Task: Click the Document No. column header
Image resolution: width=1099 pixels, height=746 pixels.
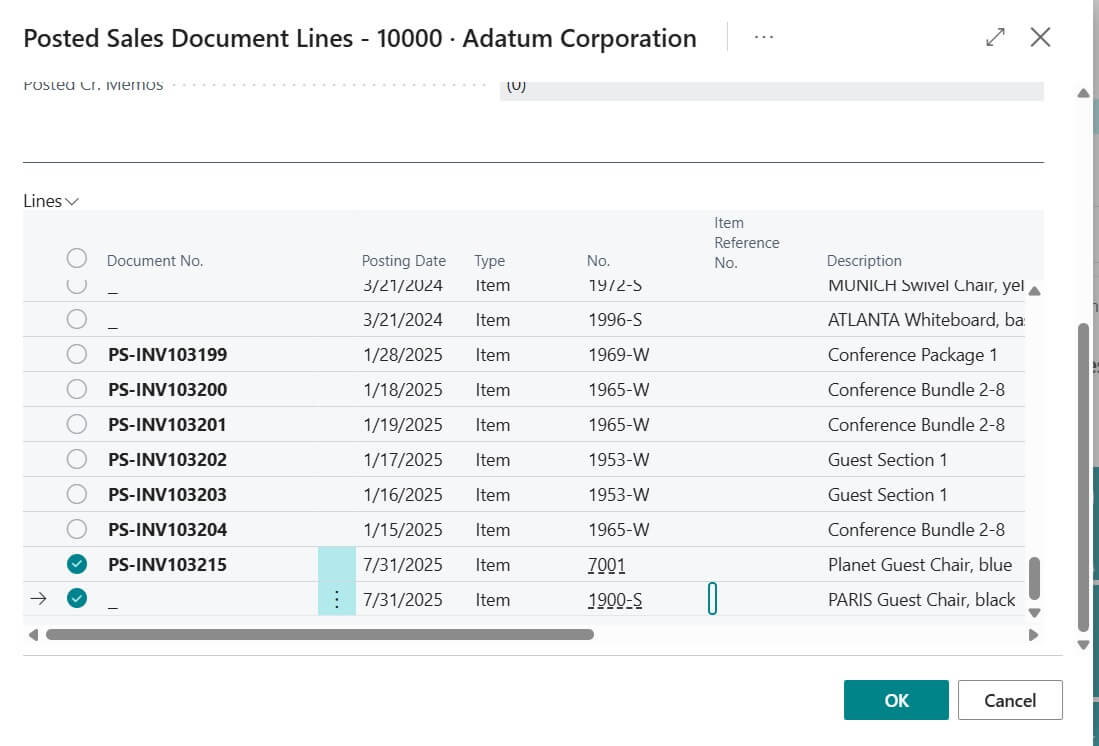Action: (x=155, y=260)
